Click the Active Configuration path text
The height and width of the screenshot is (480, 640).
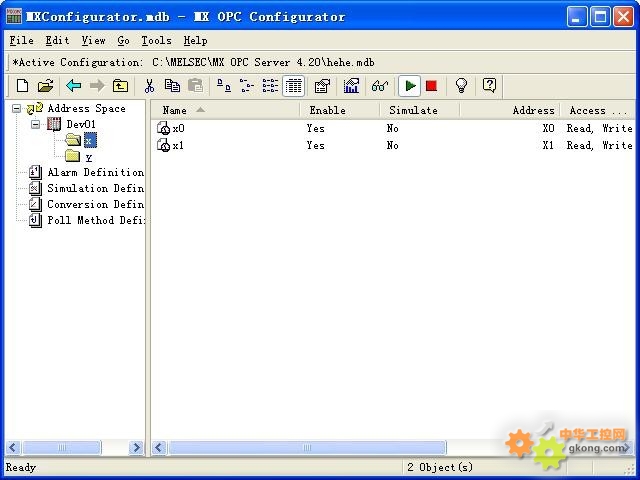pyautogui.click(x=263, y=62)
